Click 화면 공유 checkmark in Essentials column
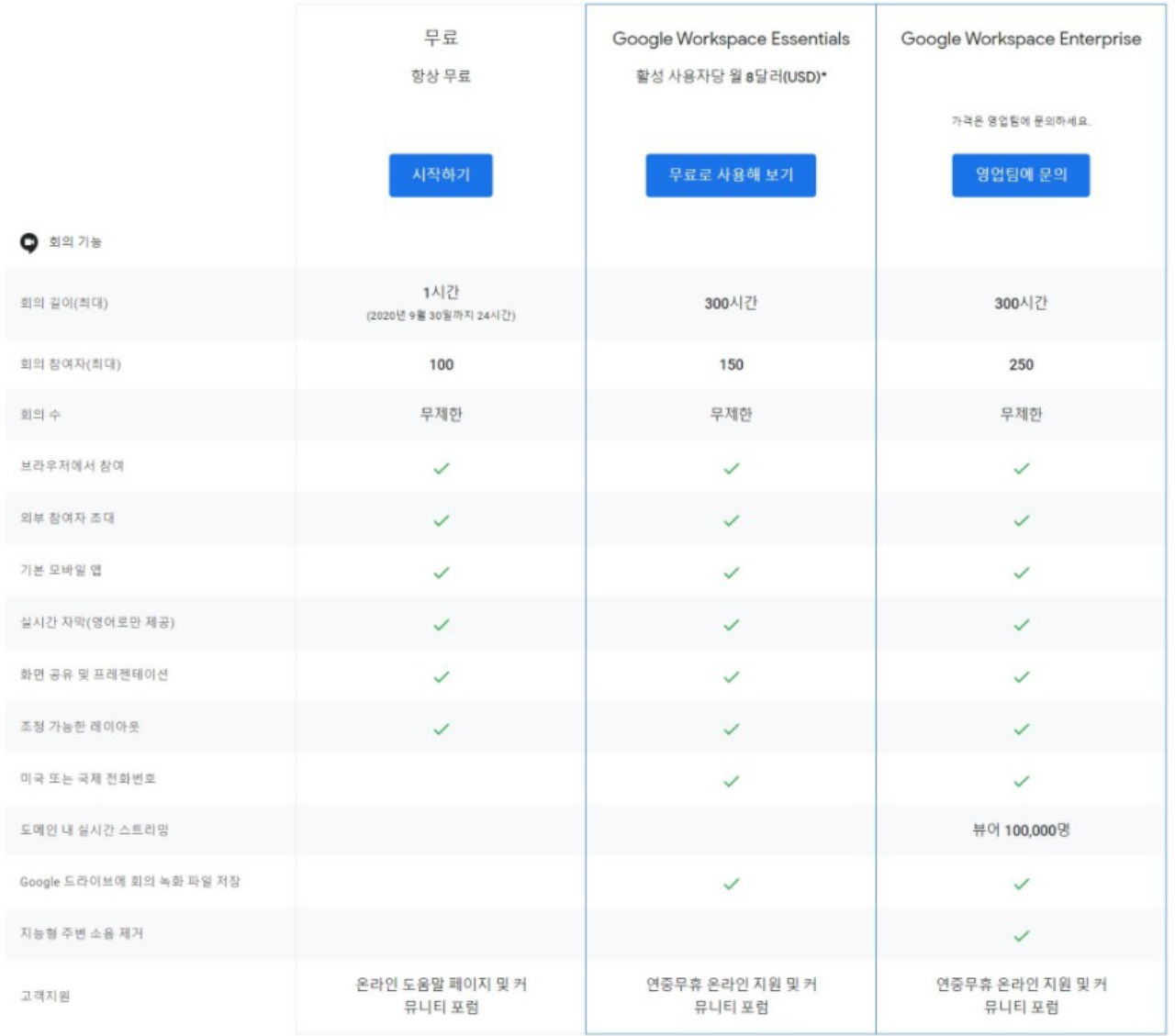The width and height of the screenshot is (1175, 1036). 731,677
